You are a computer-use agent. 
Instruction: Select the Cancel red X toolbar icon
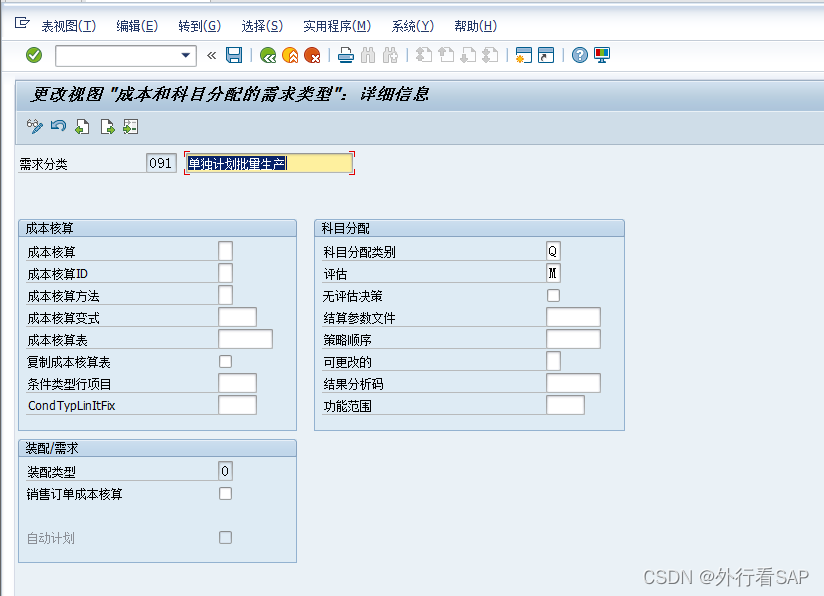tap(314, 57)
